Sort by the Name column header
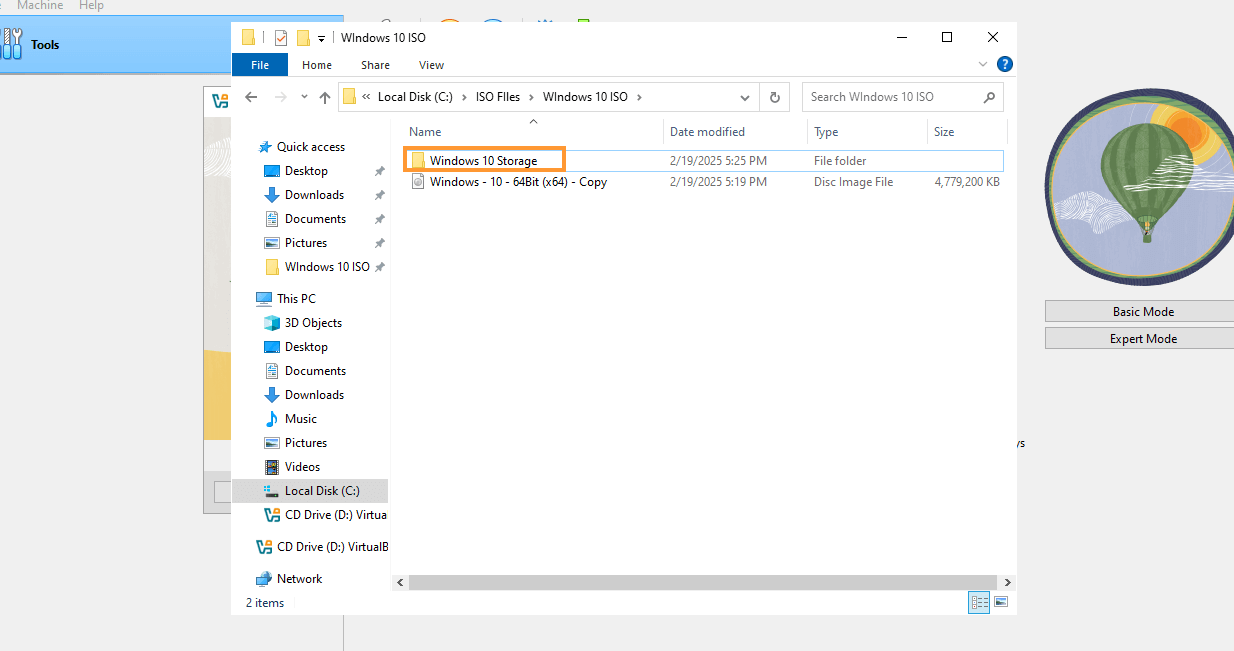 tap(425, 132)
